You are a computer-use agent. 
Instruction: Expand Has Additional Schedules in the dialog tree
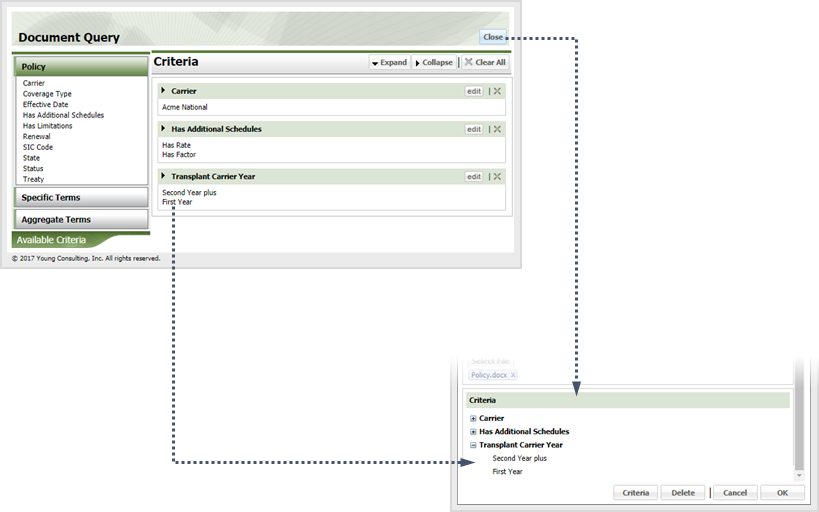click(x=473, y=431)
